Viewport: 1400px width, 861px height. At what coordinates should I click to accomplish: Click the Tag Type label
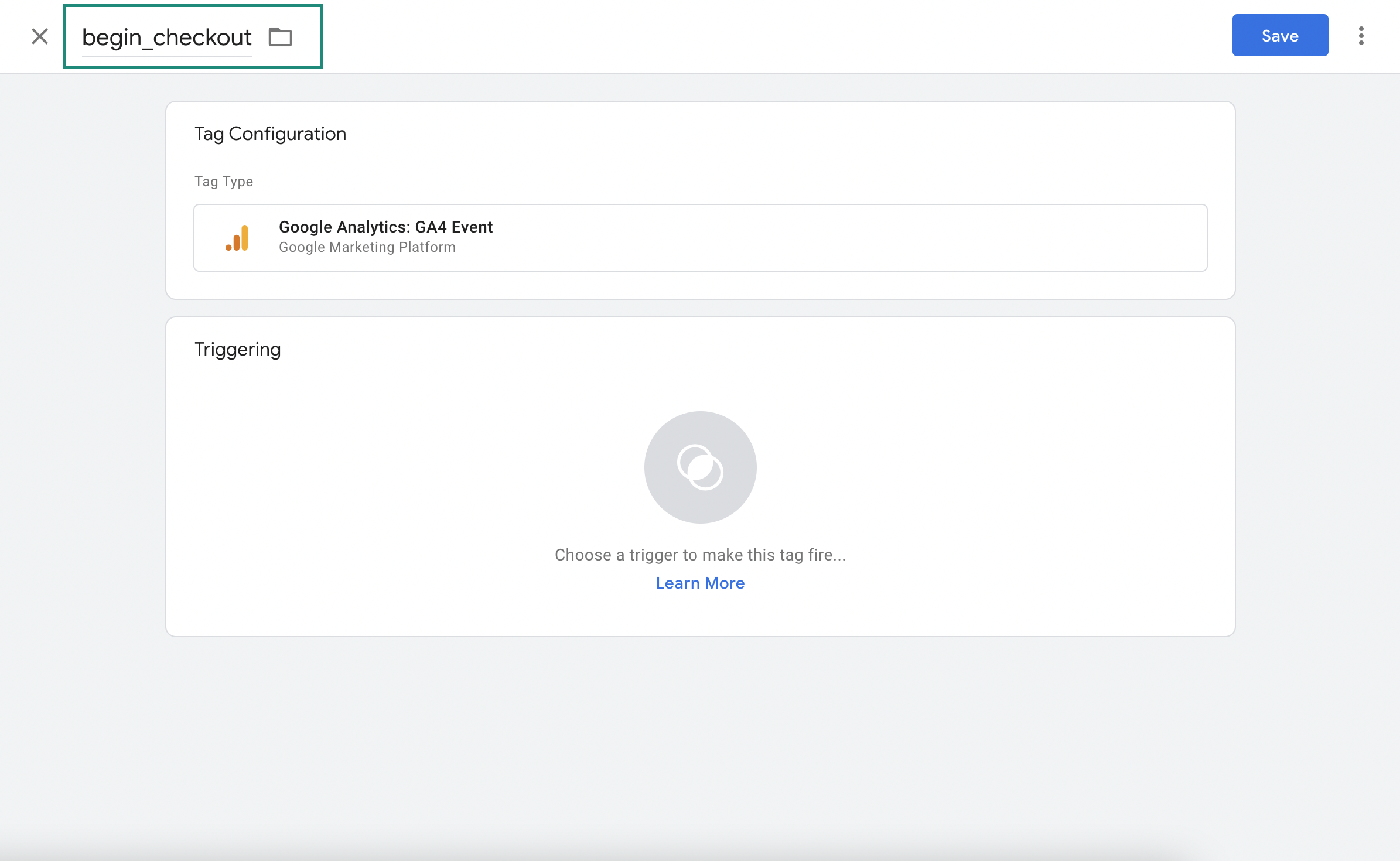point(224,182)
